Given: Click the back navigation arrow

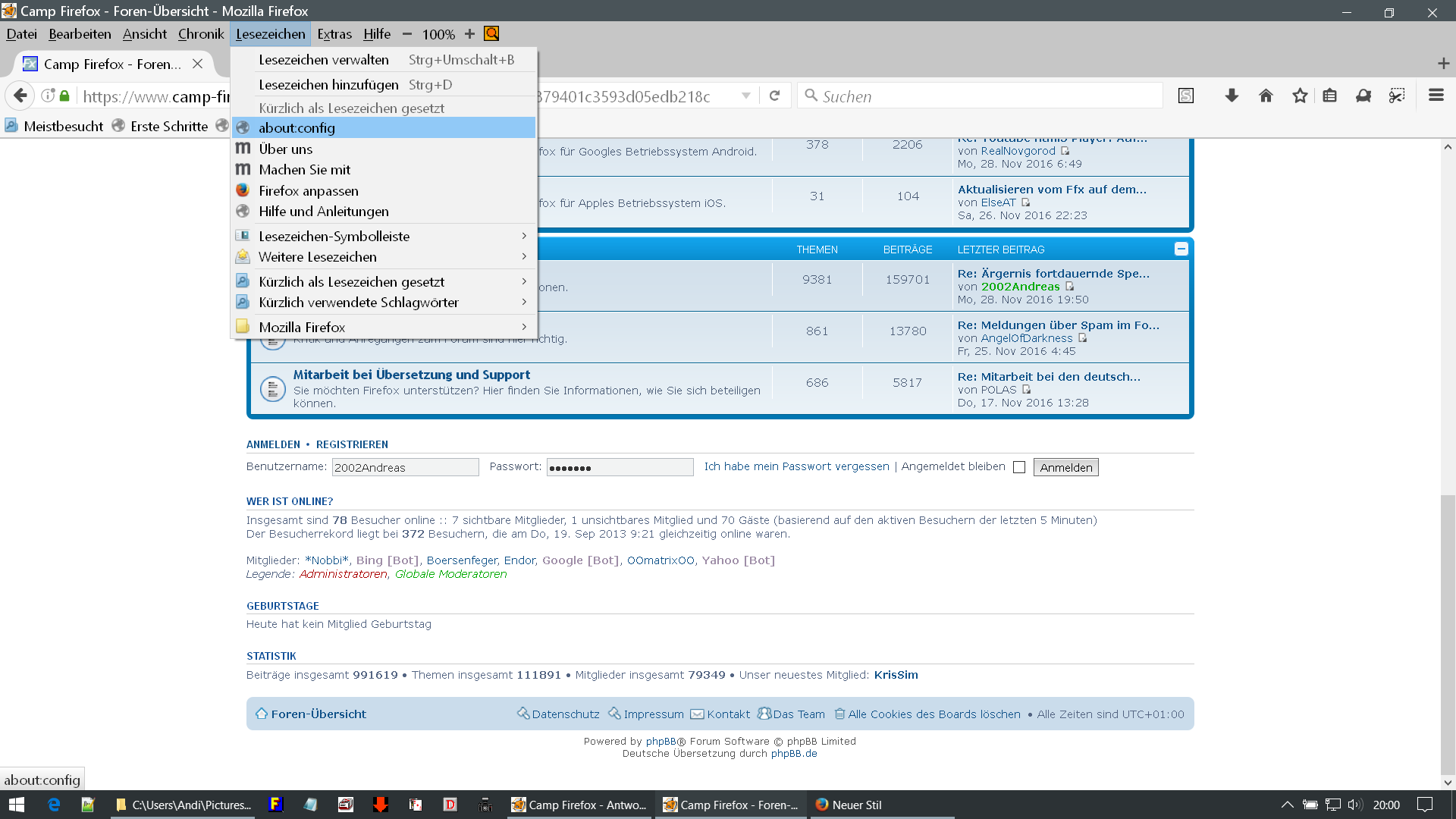Looking at the screenshot, I should (20, 96).
